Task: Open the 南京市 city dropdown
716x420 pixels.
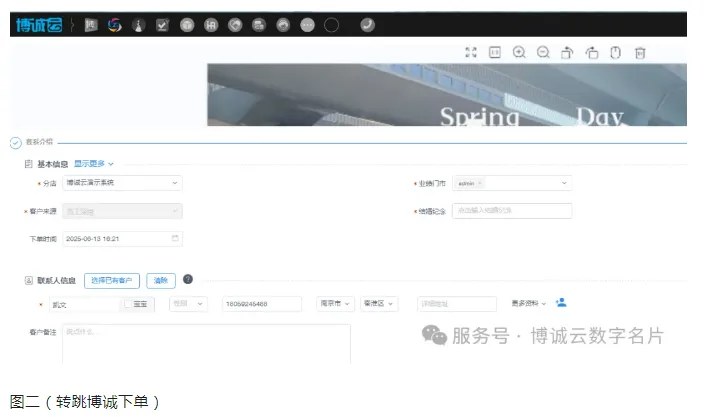Action: point(335,303)
